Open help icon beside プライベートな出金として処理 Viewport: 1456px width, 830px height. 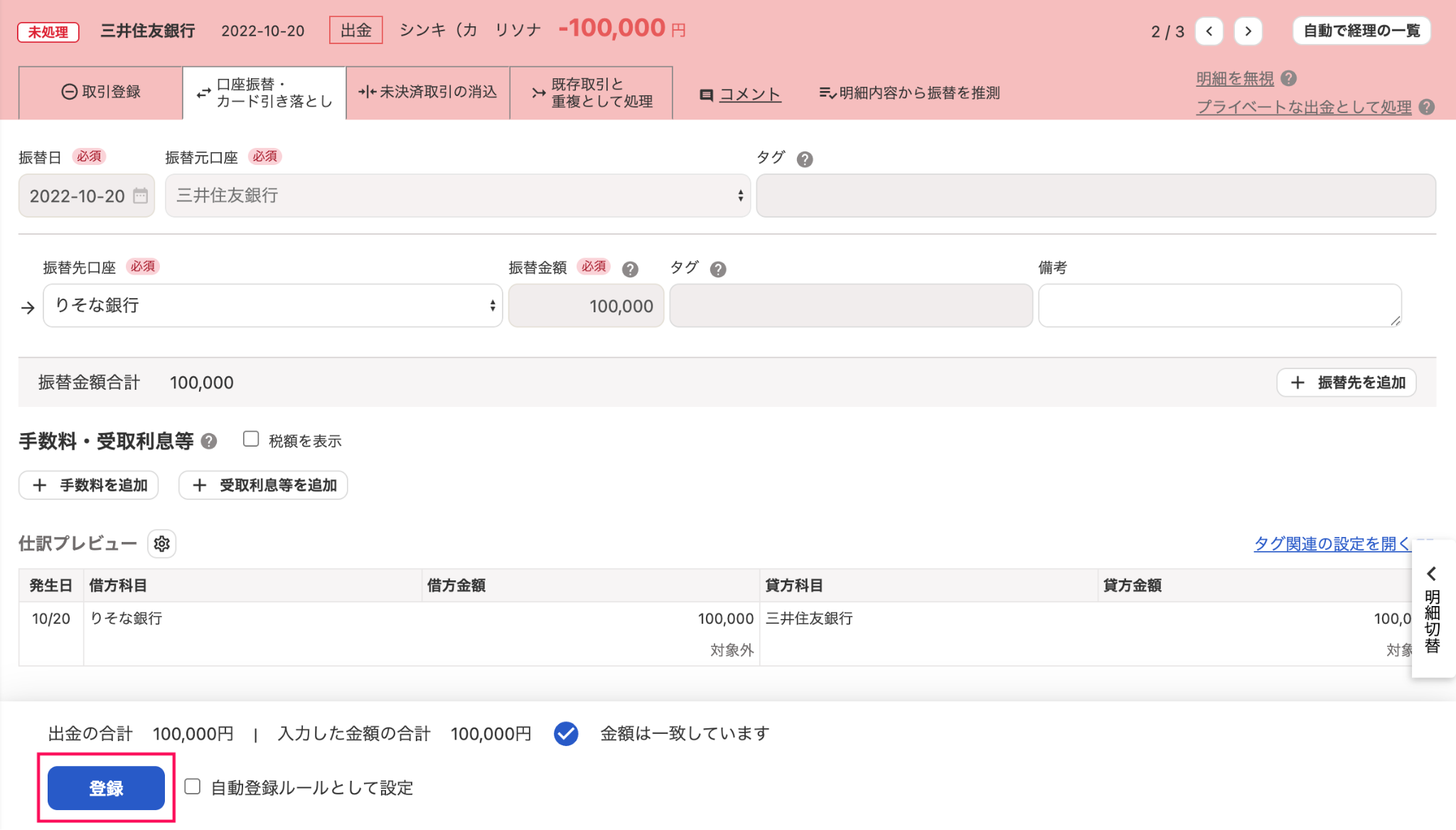[1426, 107]
